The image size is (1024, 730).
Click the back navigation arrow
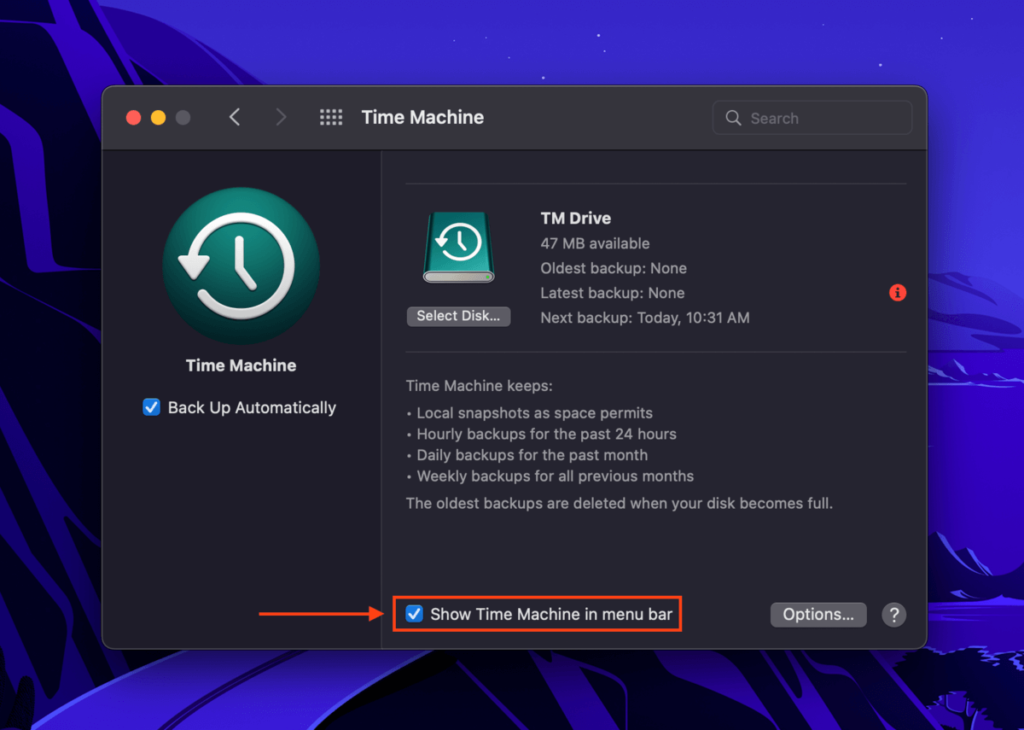234,116
